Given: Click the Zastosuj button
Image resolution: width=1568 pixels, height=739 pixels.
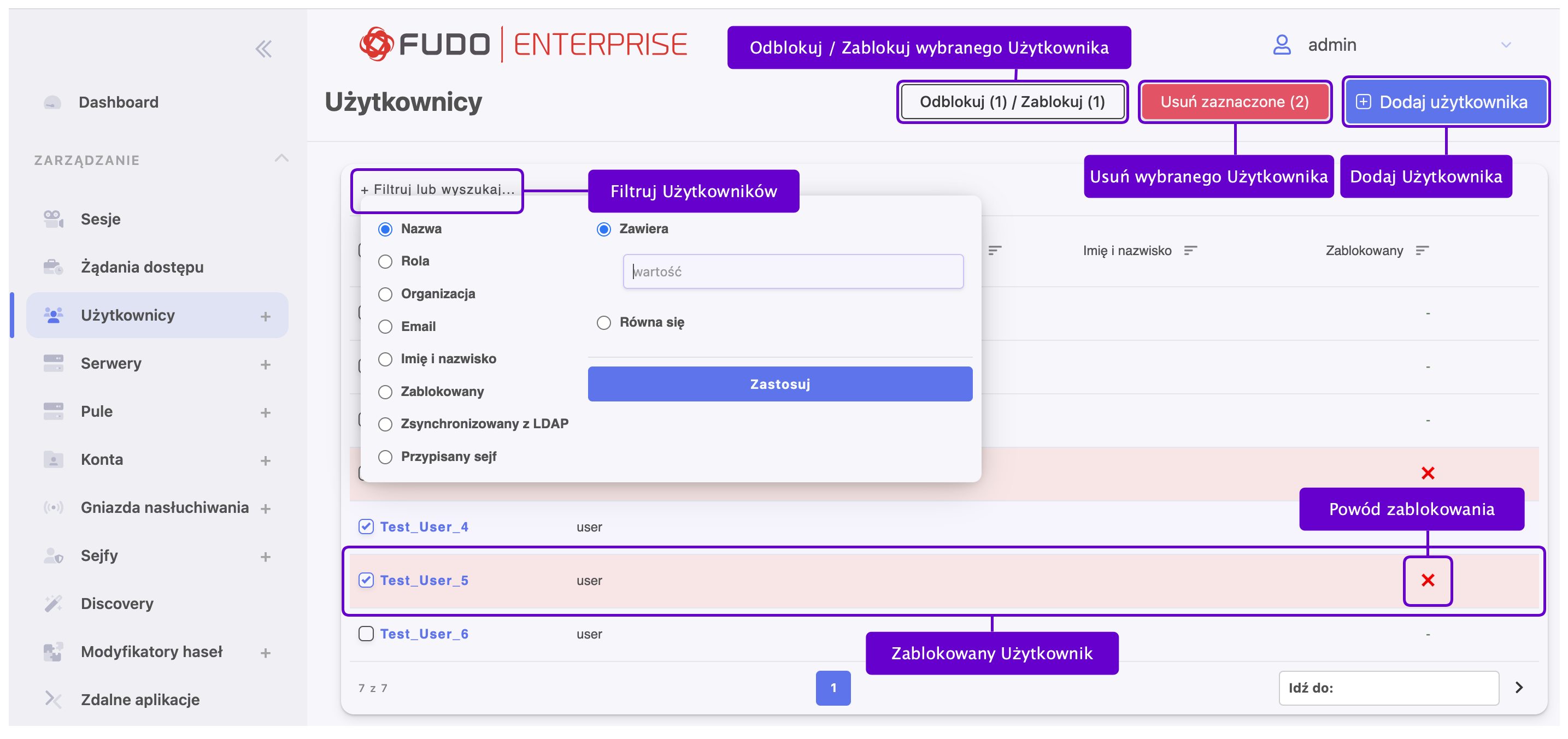Looking at the screenshot, I should (x=779, y=384).
